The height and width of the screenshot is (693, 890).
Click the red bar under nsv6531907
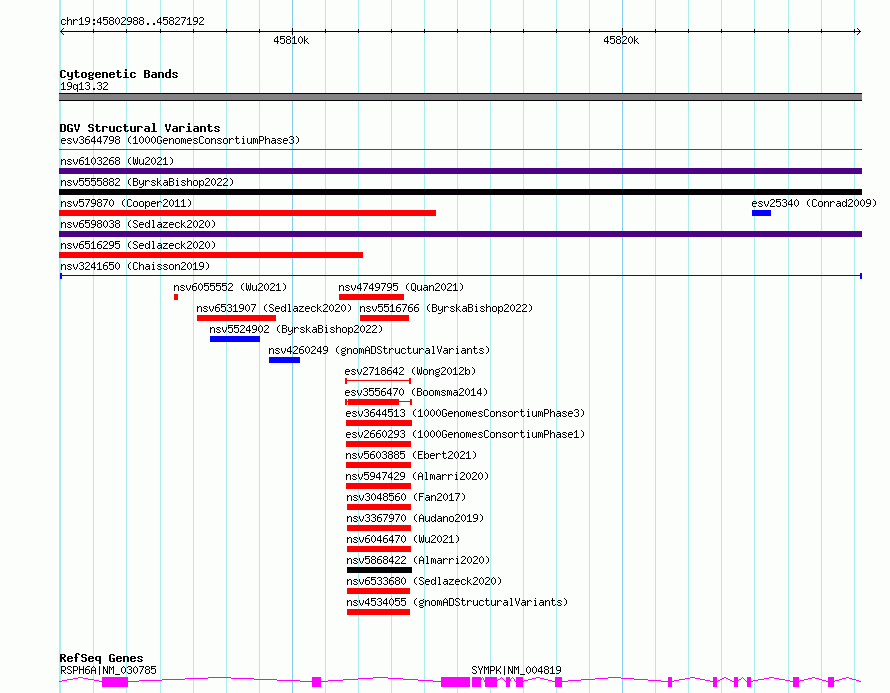click(x=236, y=318)
